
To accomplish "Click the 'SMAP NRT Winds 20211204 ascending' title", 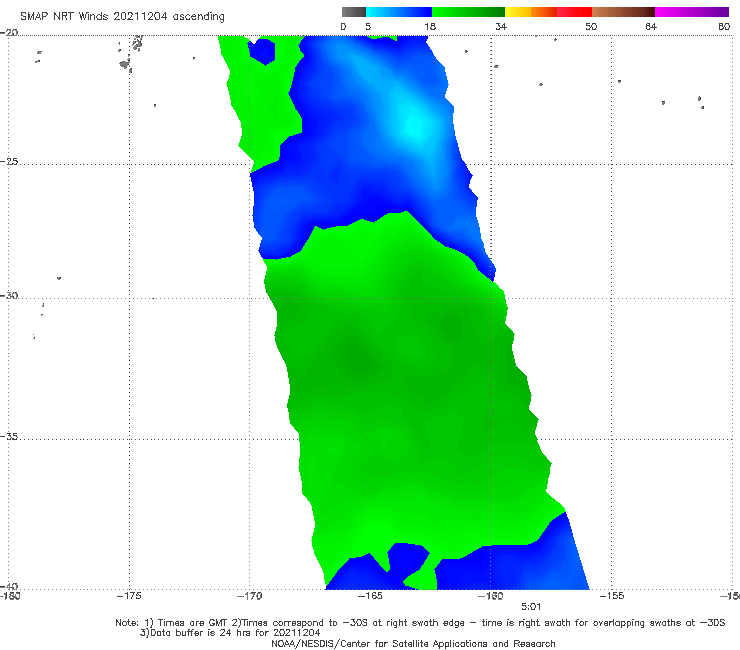I will pos(122,16).
